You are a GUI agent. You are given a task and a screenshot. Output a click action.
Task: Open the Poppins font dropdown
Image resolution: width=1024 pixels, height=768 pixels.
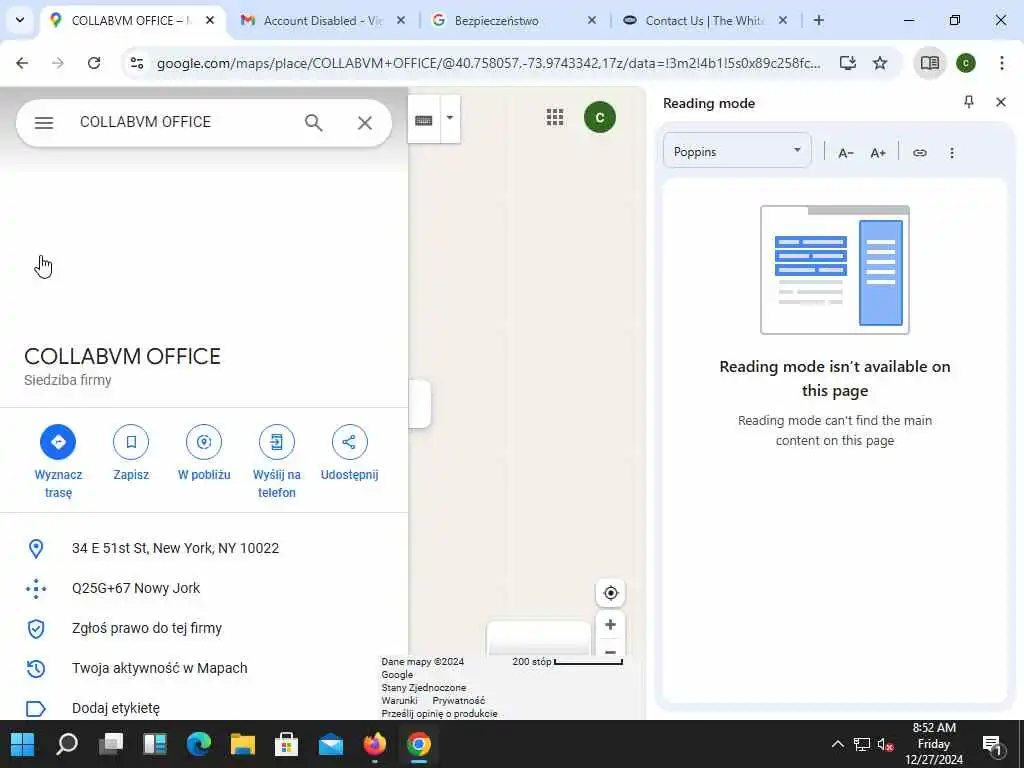(x=737, y=151)
